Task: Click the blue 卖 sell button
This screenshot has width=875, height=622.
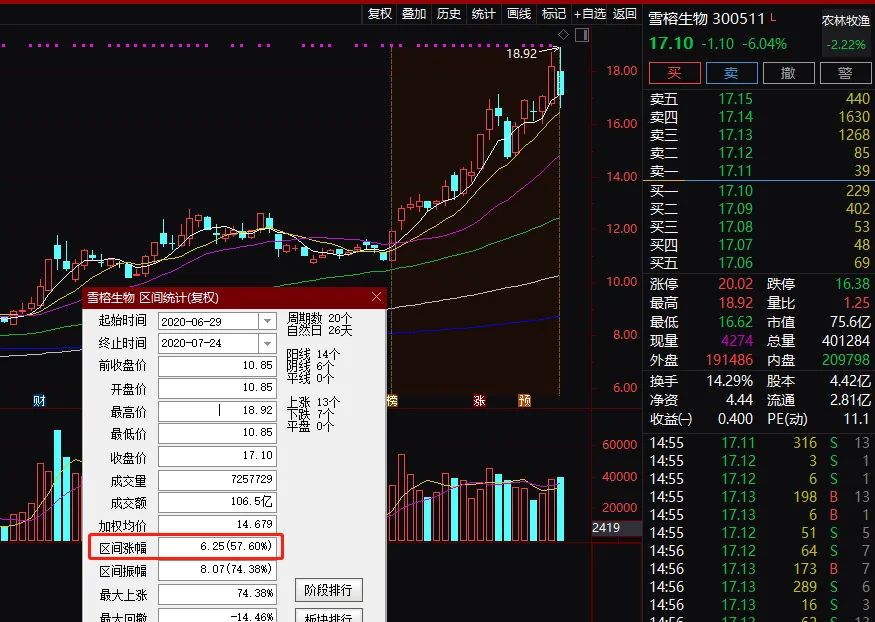Action: click(731, 73)
